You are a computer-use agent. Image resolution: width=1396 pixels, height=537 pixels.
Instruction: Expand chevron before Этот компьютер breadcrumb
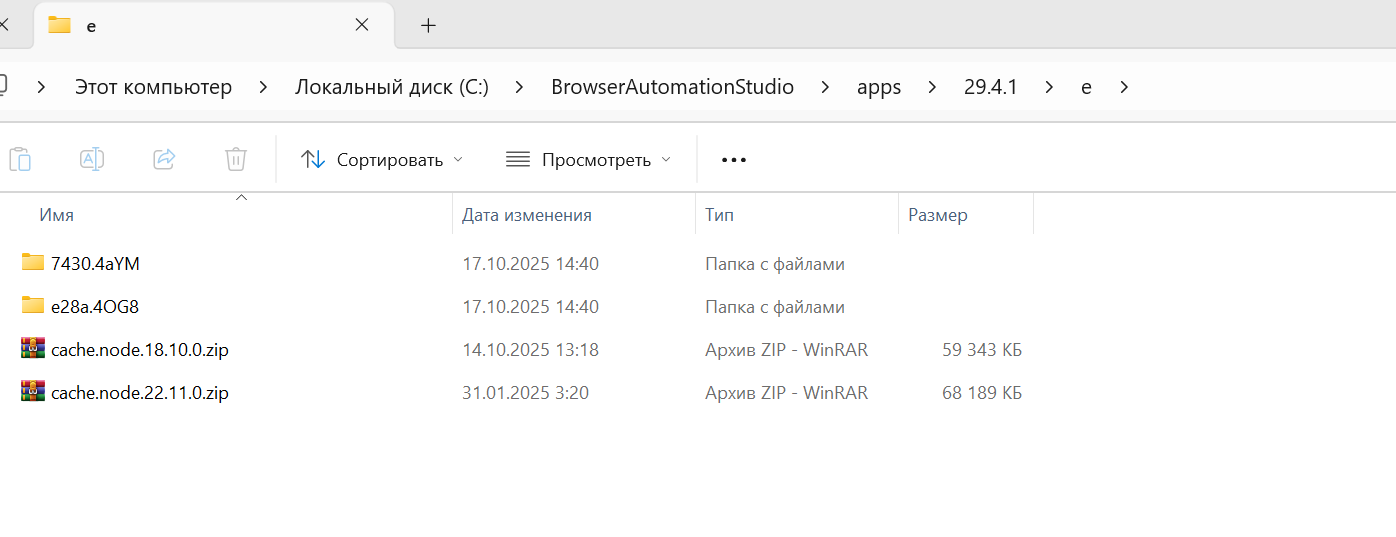tap(42, 87)
